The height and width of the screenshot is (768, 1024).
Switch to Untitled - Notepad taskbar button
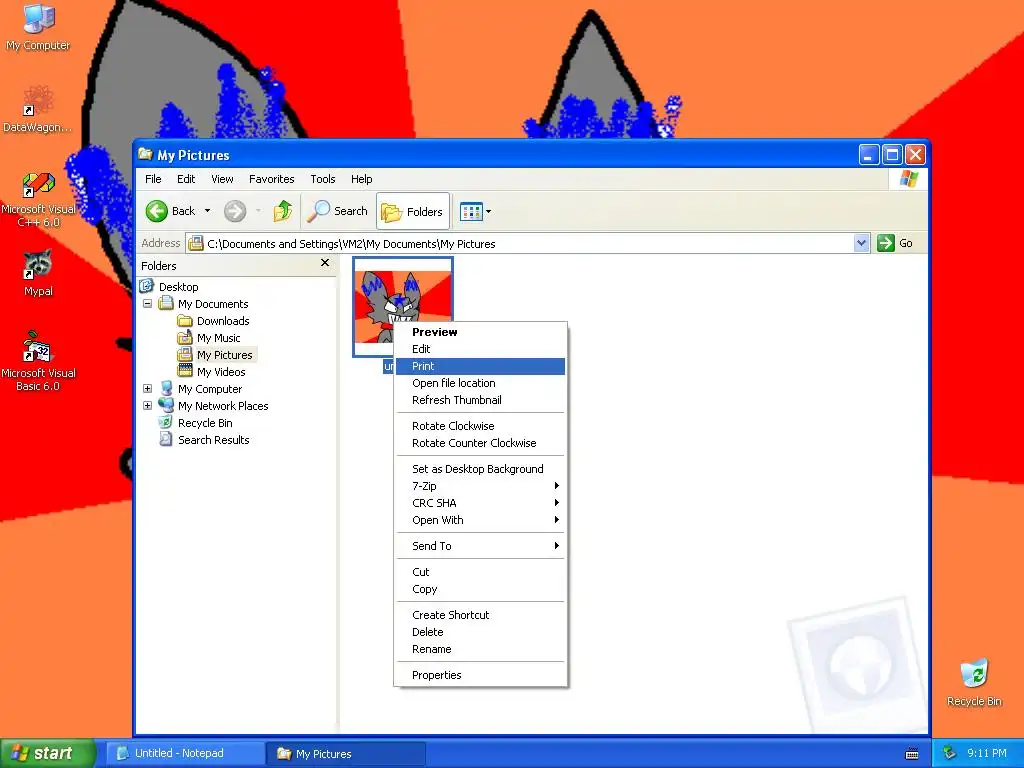185,754
